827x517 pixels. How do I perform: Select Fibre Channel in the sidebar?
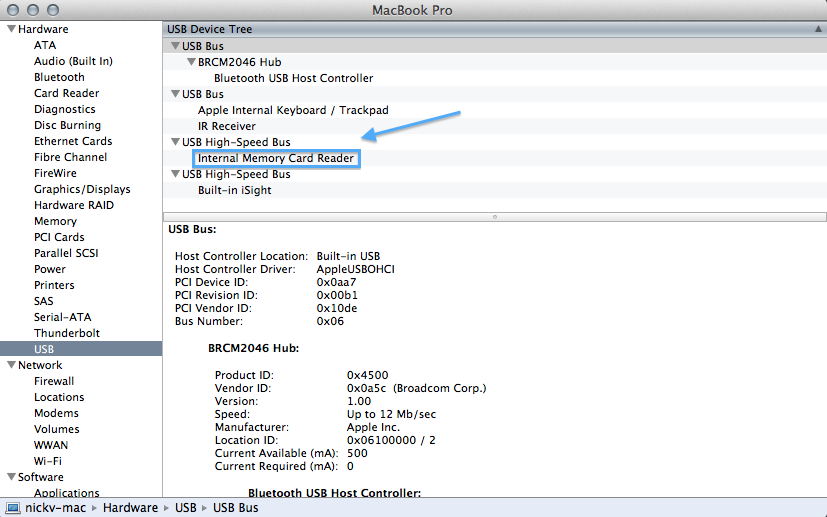pos(71,157)
